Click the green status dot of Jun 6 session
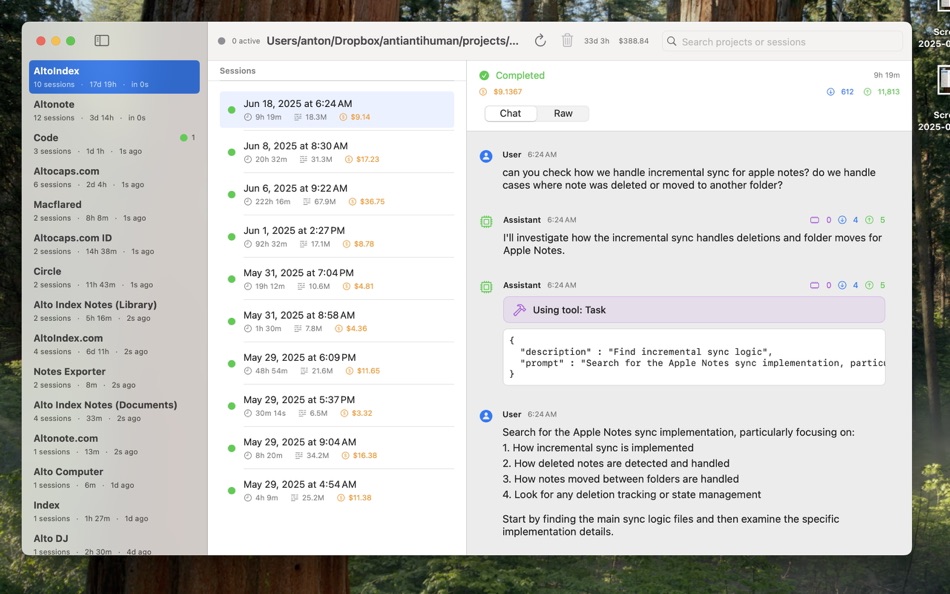 (x=231, y=195)
